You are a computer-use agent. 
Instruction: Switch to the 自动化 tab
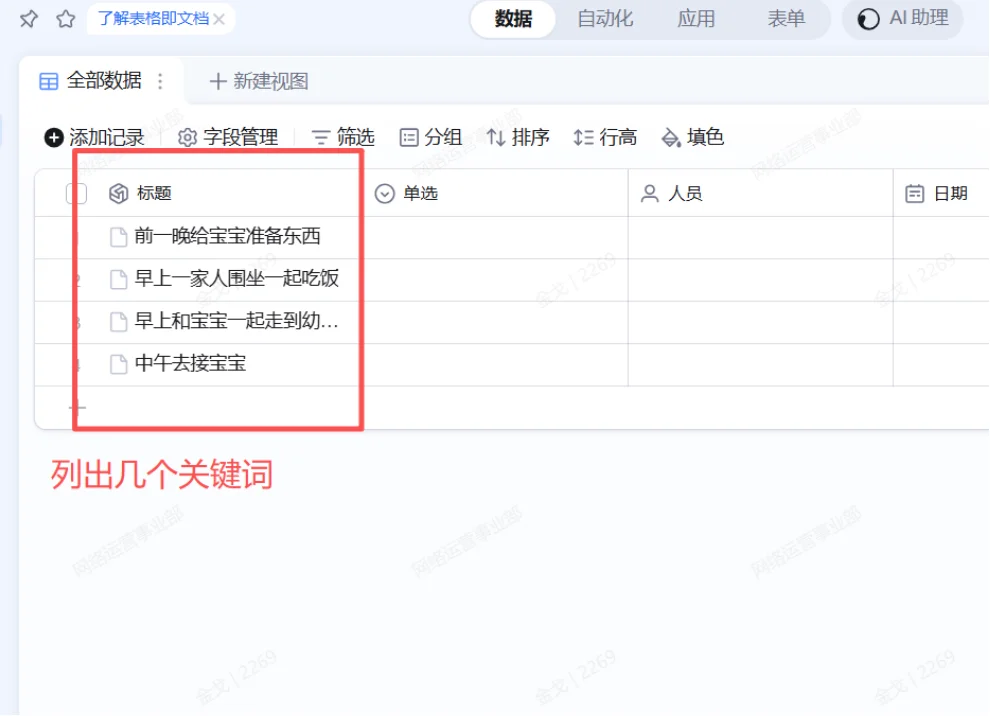point(604,18)
